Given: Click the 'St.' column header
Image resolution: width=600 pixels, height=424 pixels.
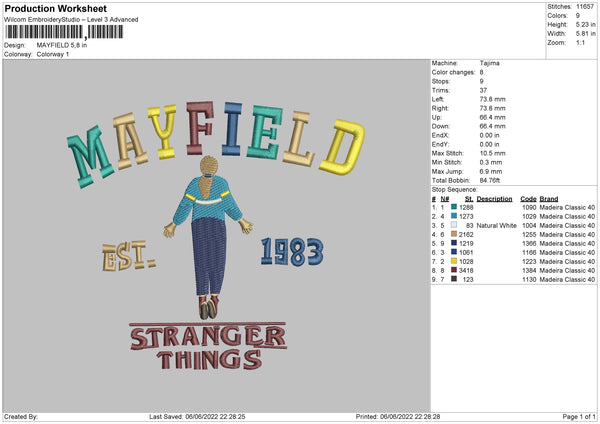Looking at the screenshot, I should point(469,199).
